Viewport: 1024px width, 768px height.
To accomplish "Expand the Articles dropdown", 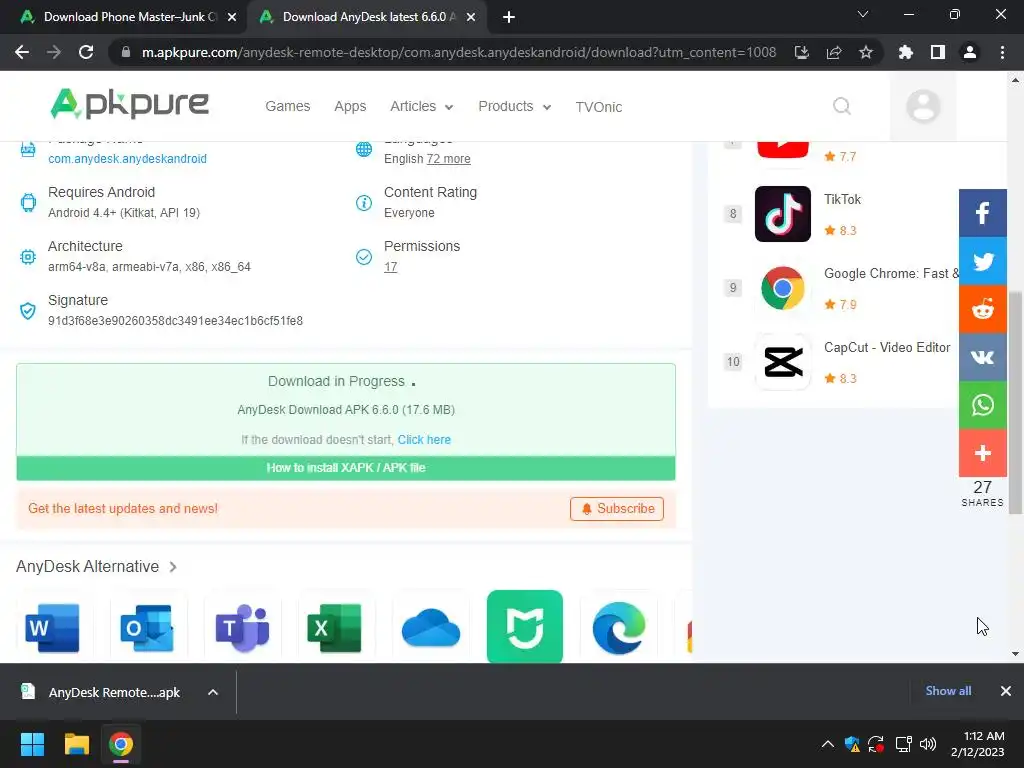I will click(x=421, y=106).
